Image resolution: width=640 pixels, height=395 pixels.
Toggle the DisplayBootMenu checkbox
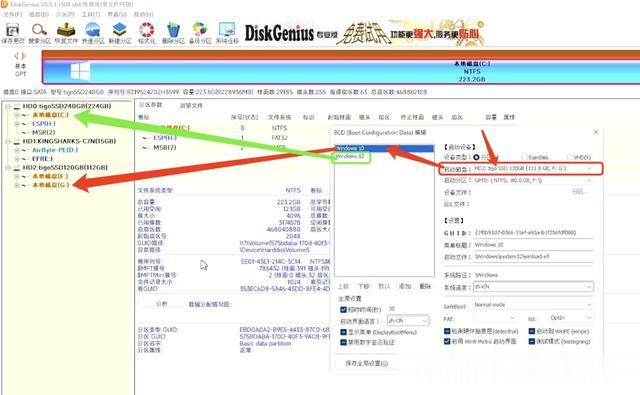tap(343, 332)
